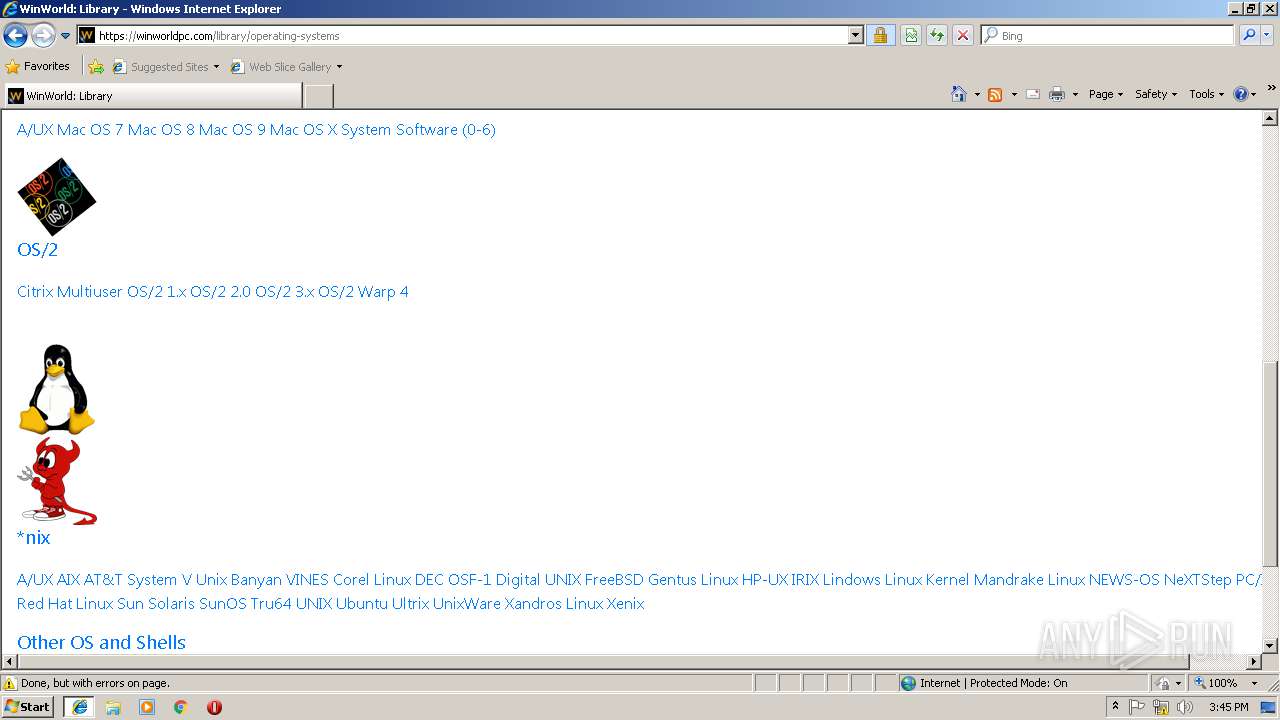This screenshot has width=1280, height=720.
Task: Expand the address bar autocomplete dropdown
Action: [855, 35]
